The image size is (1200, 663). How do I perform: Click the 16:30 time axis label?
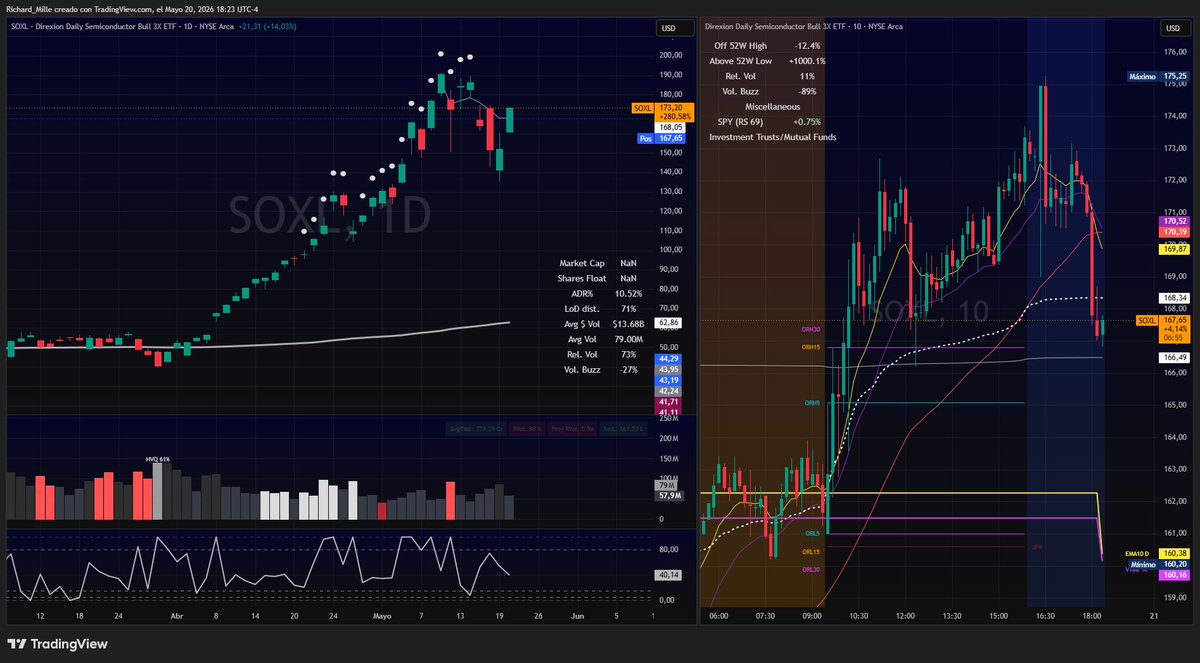[x=1045, y=618]
